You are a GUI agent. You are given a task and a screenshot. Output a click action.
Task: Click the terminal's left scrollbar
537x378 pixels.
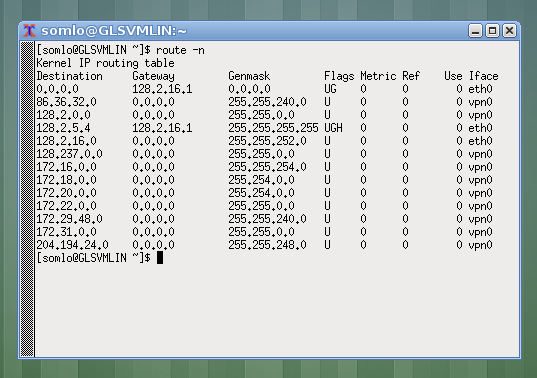click(27, 199)
